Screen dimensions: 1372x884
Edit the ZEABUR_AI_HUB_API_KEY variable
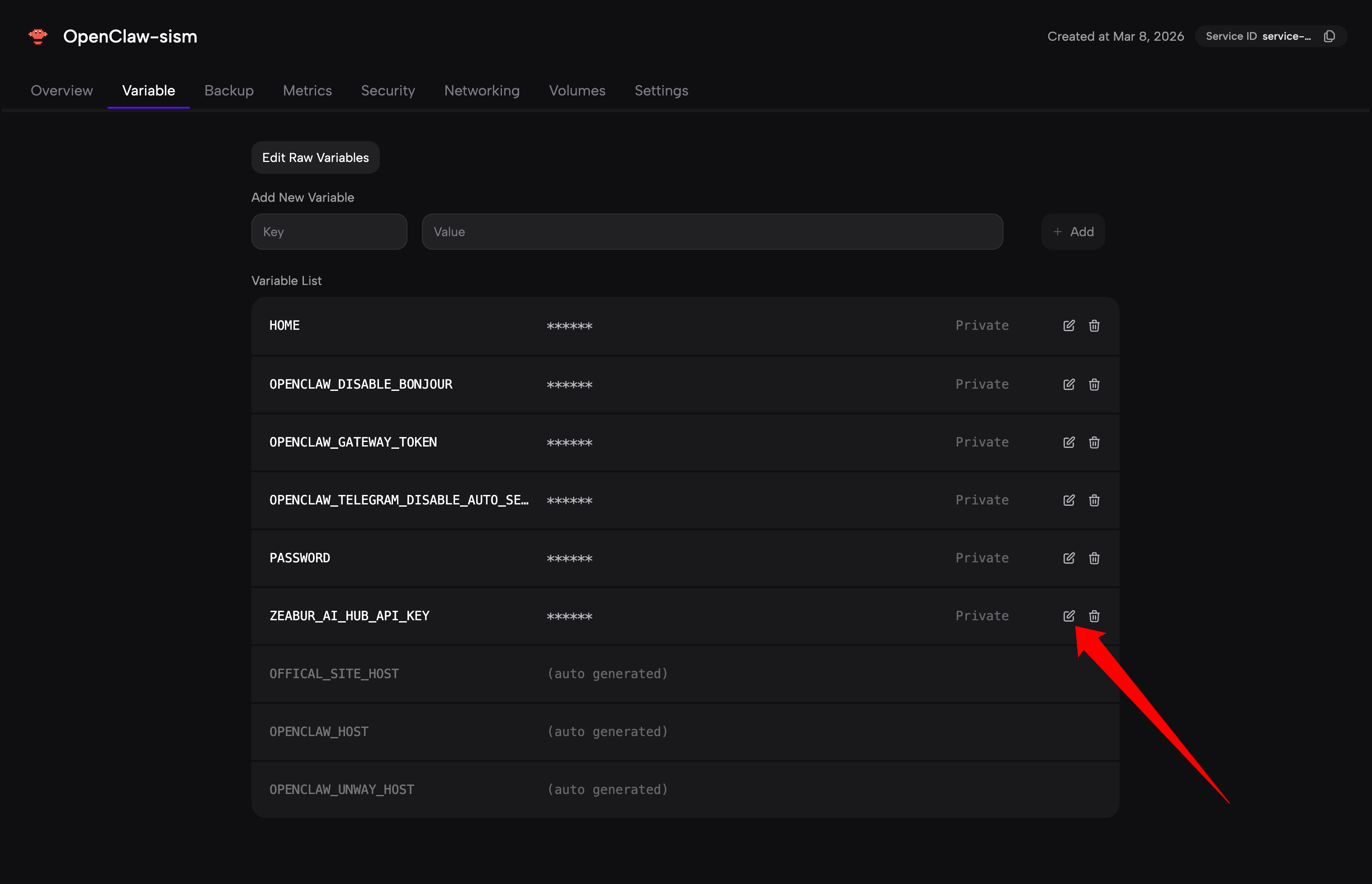(1069, 616)
